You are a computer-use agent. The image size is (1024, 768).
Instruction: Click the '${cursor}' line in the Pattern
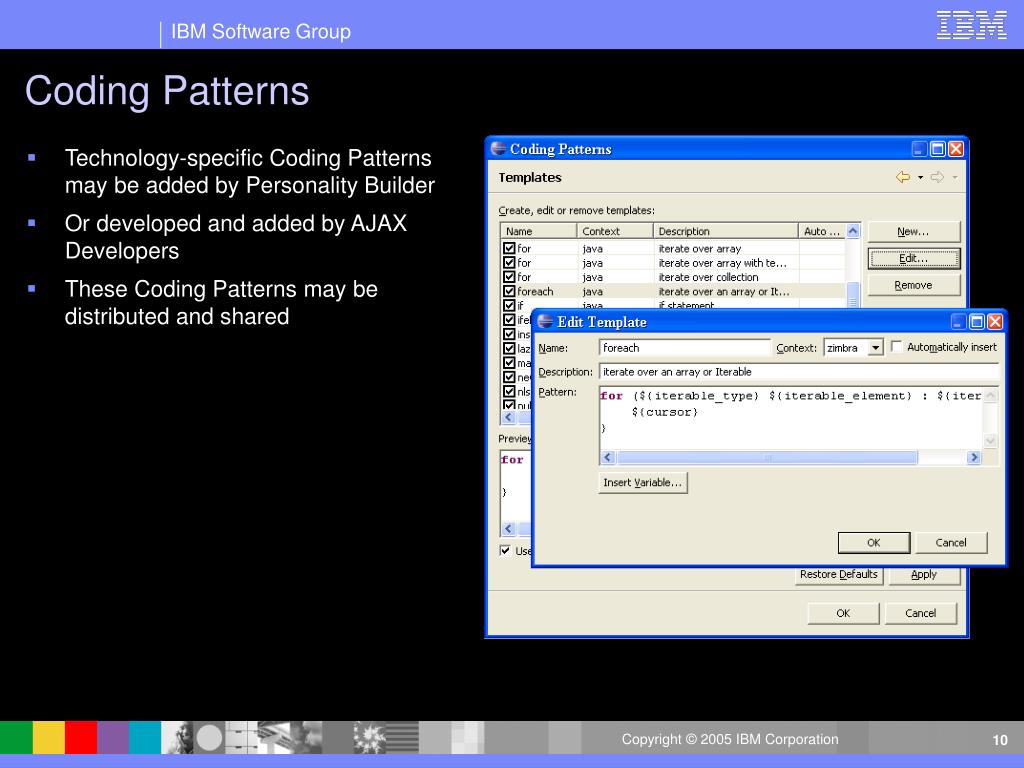(665, 412)
